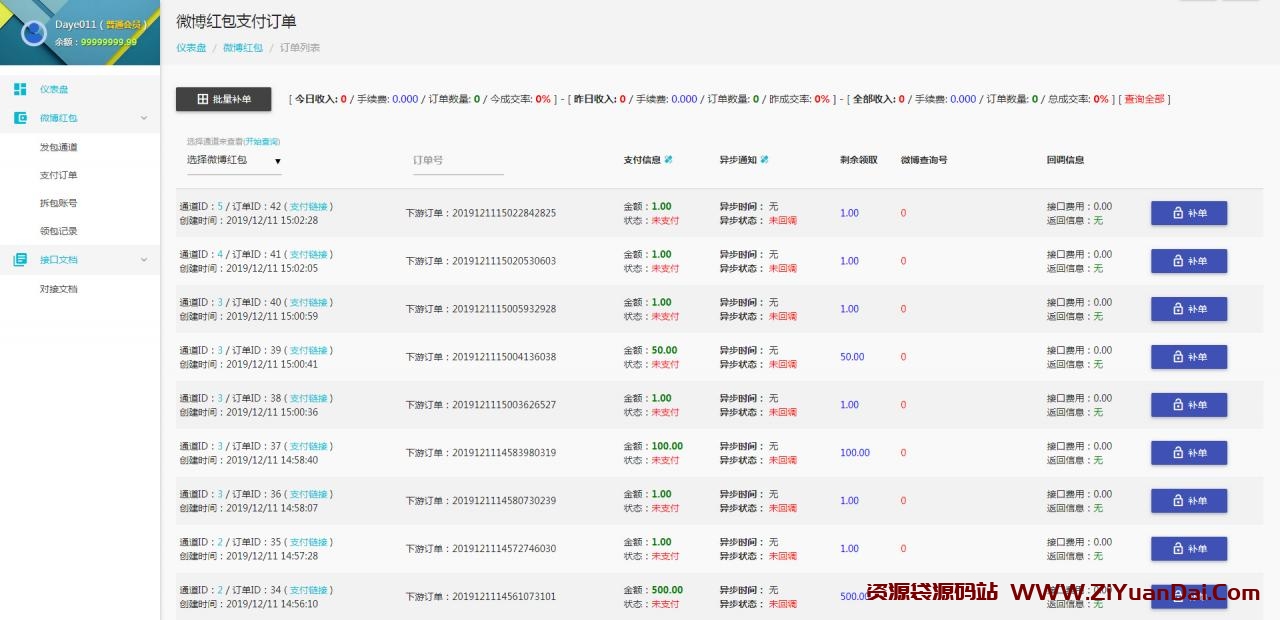This screenshot has height=620, width=1280.
Task: Click creation time 2019/12/11 15:02:28
Action: (x=272, y=220)
